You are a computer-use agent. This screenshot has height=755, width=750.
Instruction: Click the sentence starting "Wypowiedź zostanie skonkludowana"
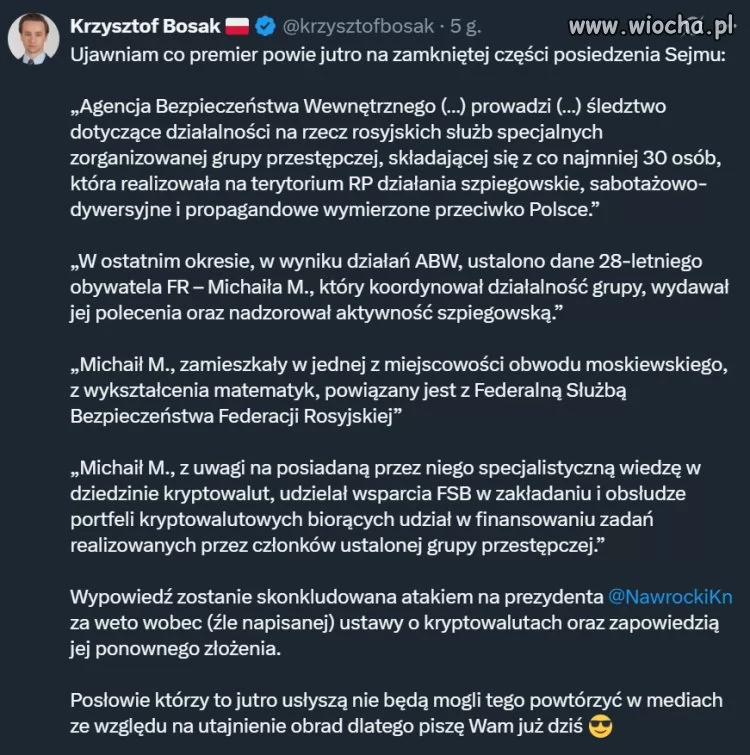pyautogui.click(x=340, y=596)
